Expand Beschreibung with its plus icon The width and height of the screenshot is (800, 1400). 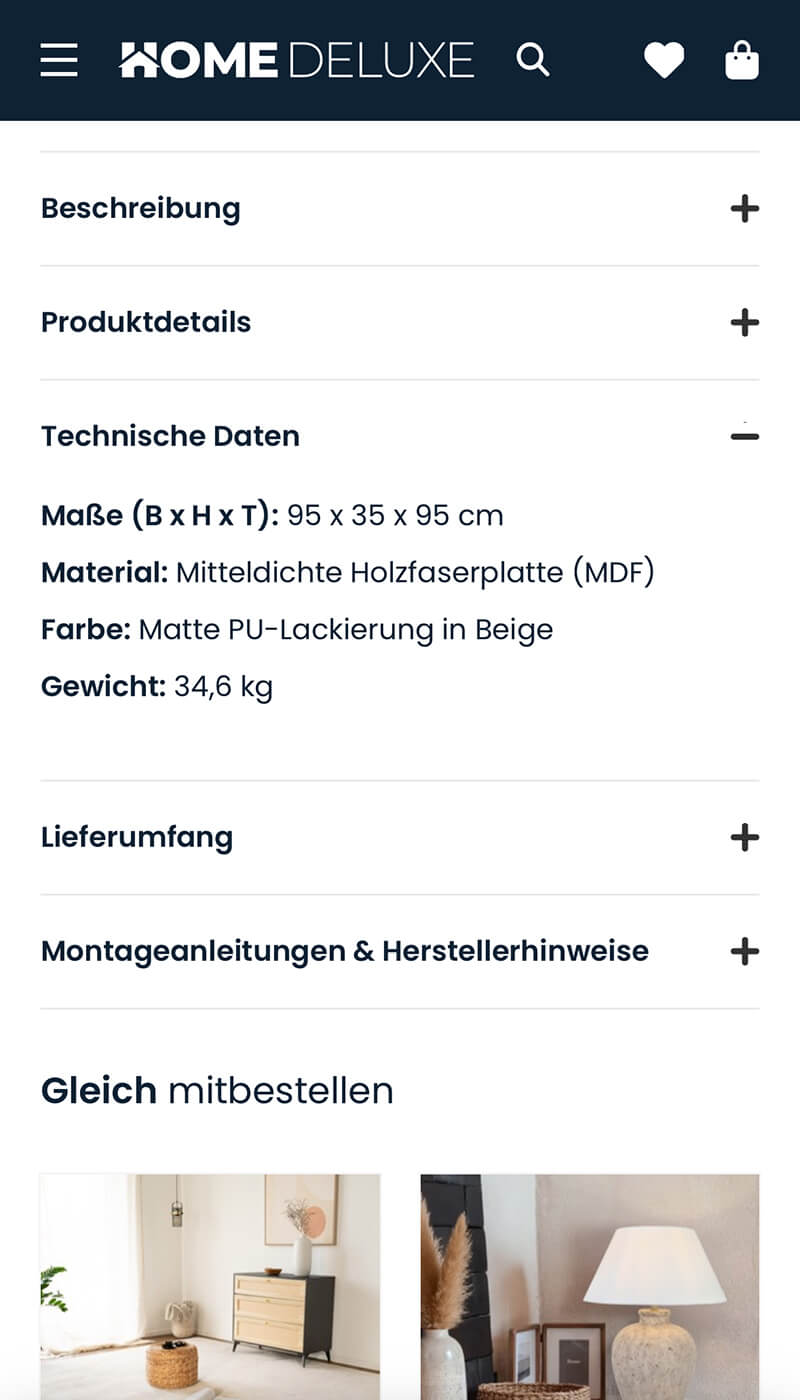[x=744, y=209]
